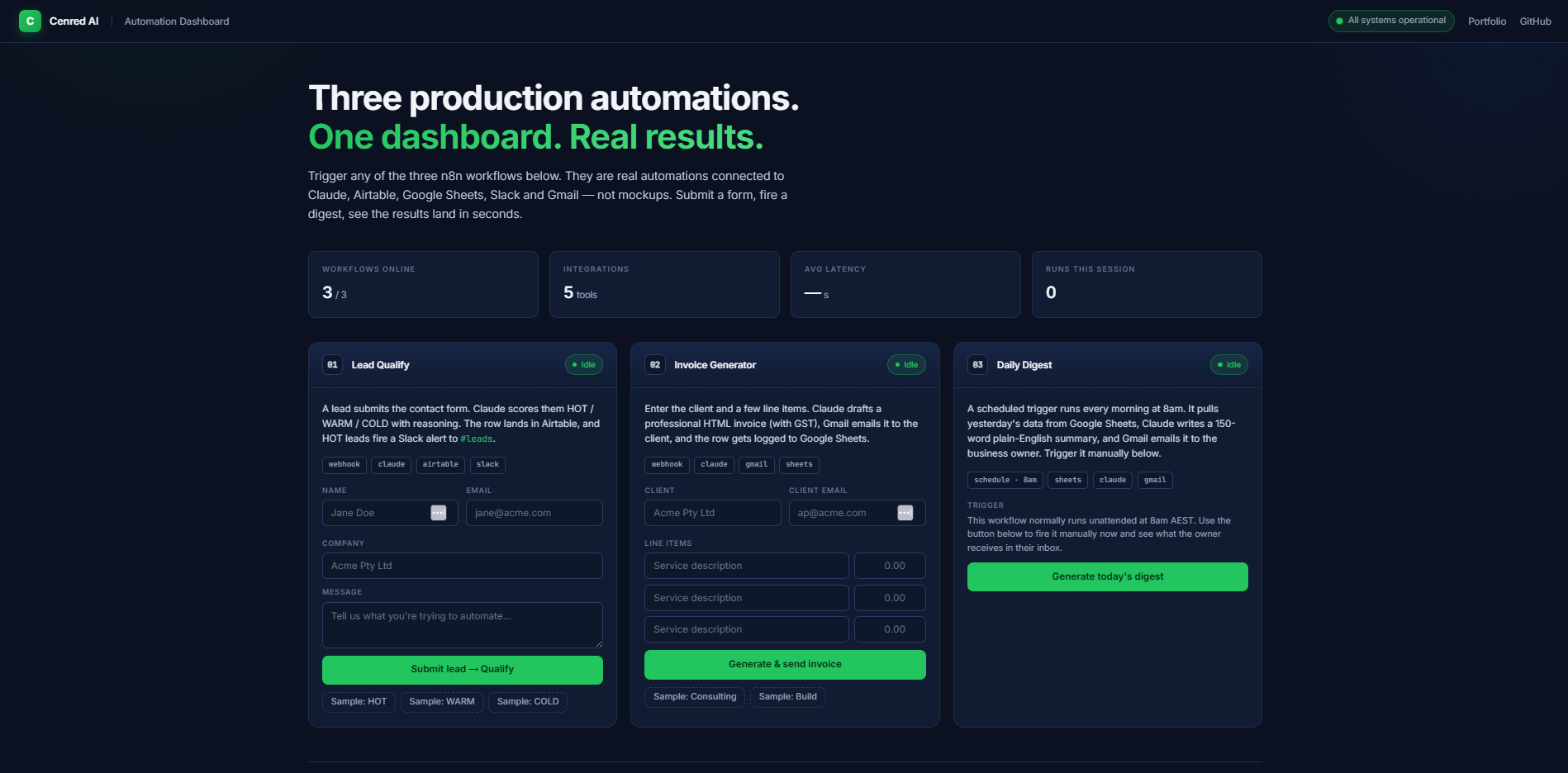Screen dimensions: 1568x773
Task: Click the Cenred AI brand name
Action: (x=74, y=21)
